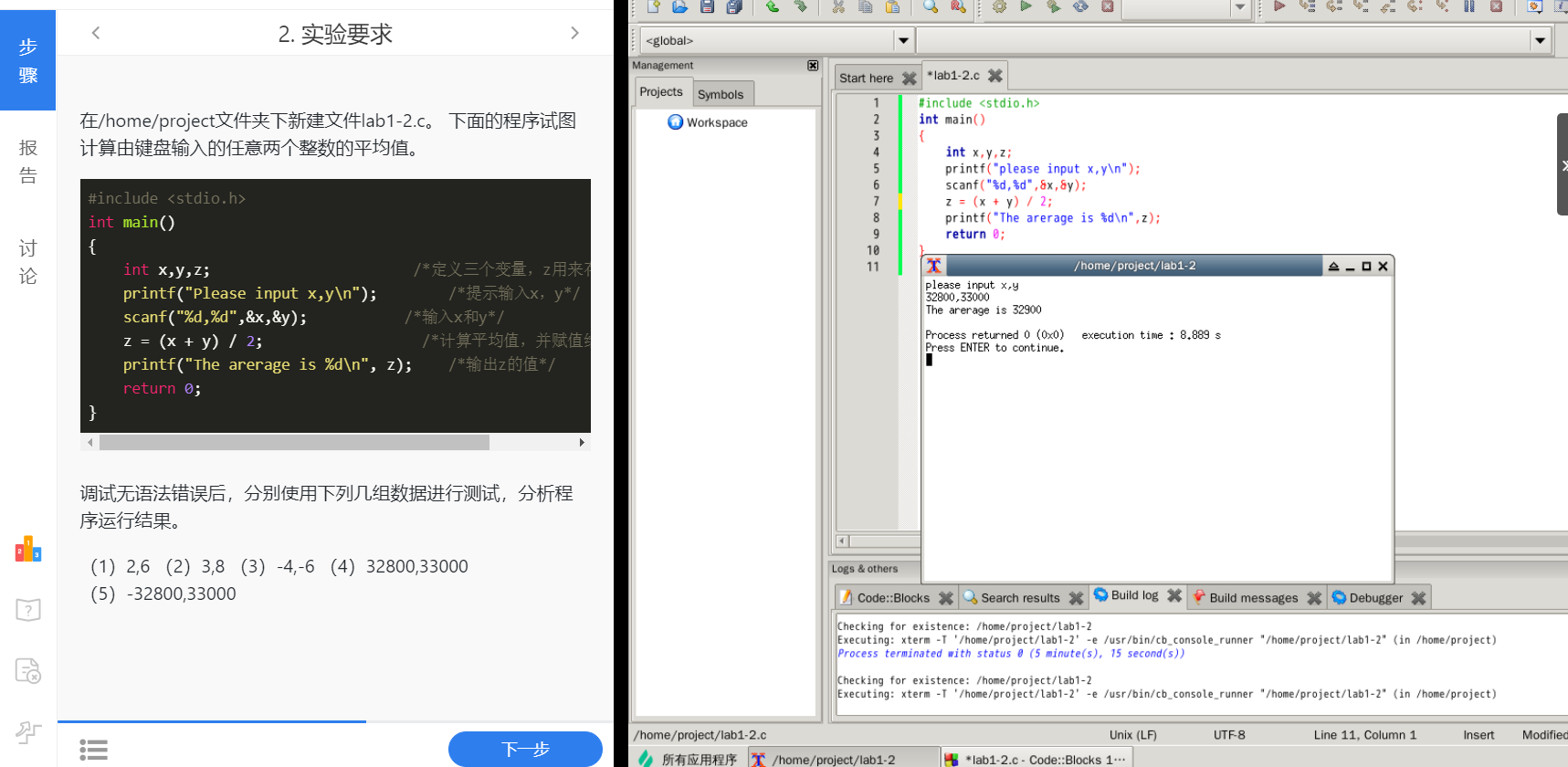Click the 下一步 next step button
Screen dimensions: 1568x767
tap(525, 750)
